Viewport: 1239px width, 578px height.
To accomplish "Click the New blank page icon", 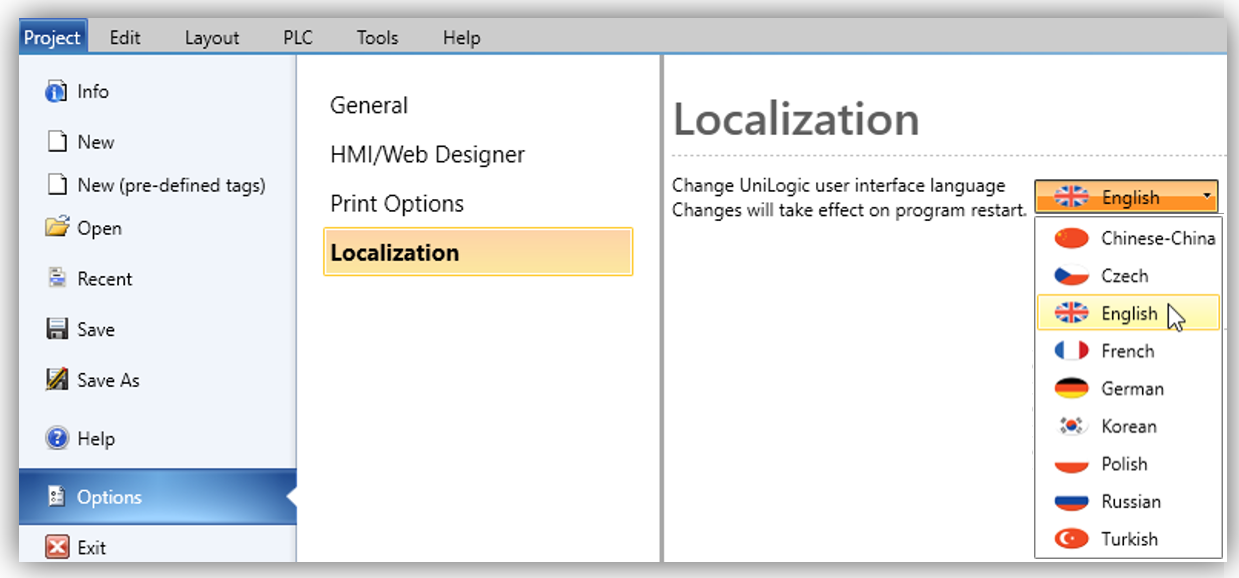I will pyautogui.click(x=58, y=142).
